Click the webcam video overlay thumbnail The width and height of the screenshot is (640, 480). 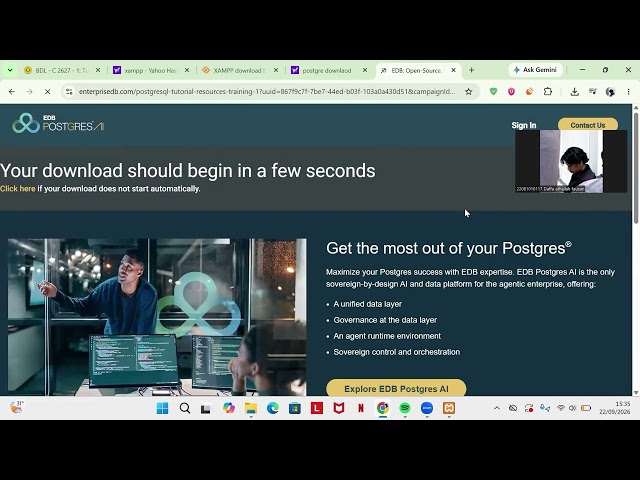click(x=571, y=161)
